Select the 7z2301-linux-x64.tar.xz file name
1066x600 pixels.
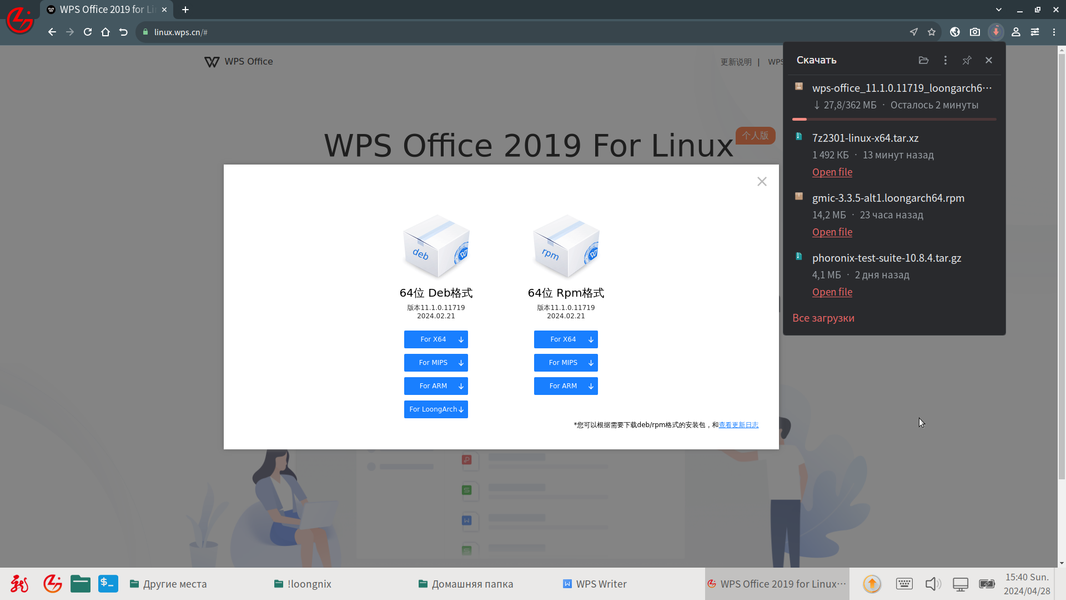[x=865, y=138]
